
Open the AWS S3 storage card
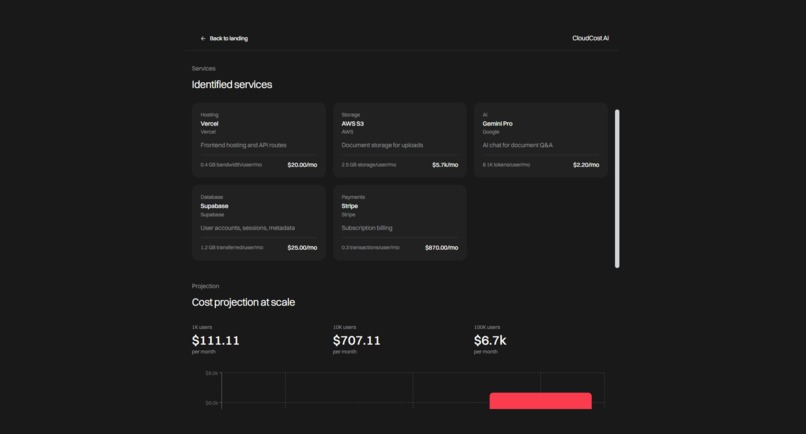(x=400, y=140)
